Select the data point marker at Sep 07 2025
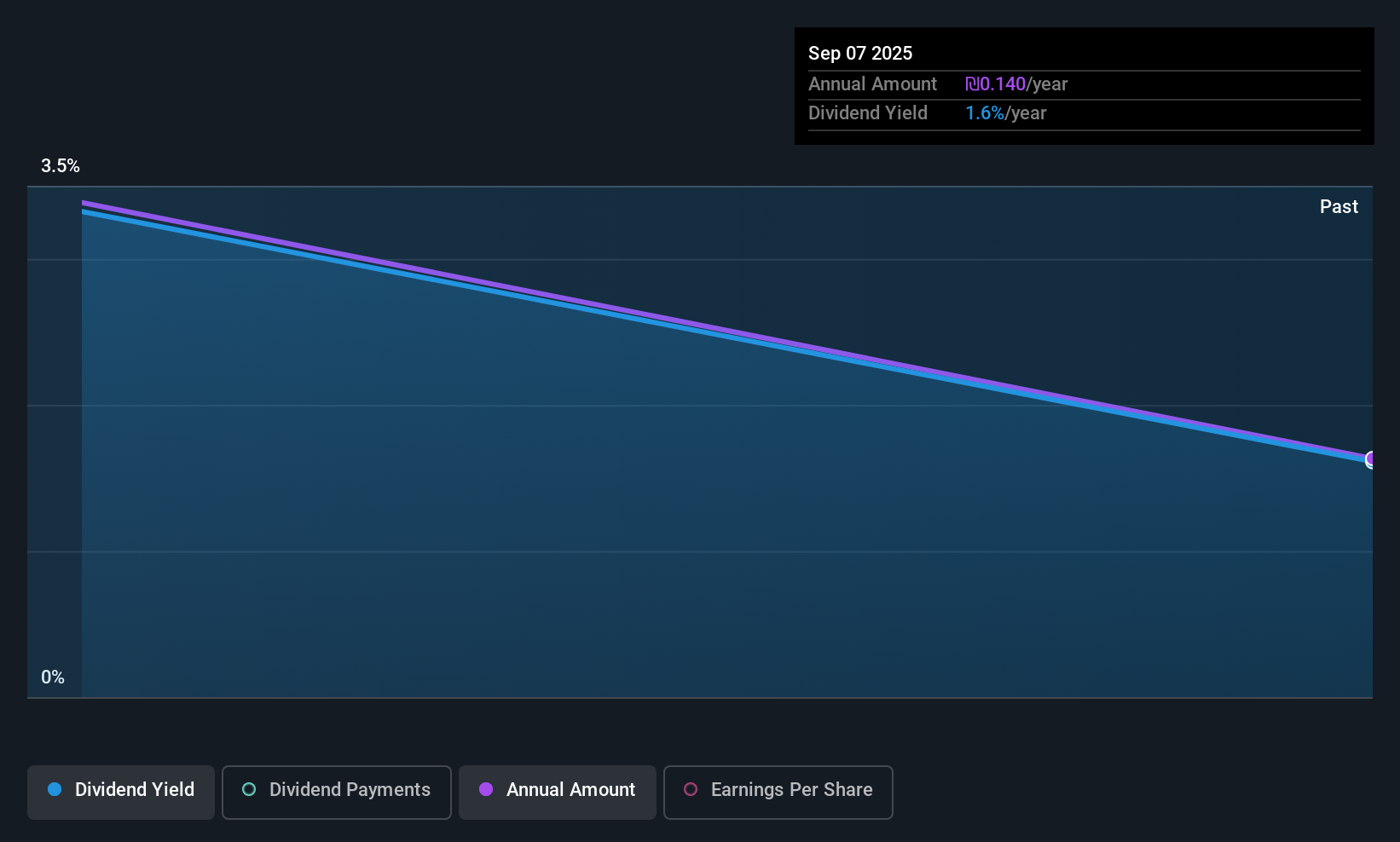The image size is (1400, 842). [1371, 459]
